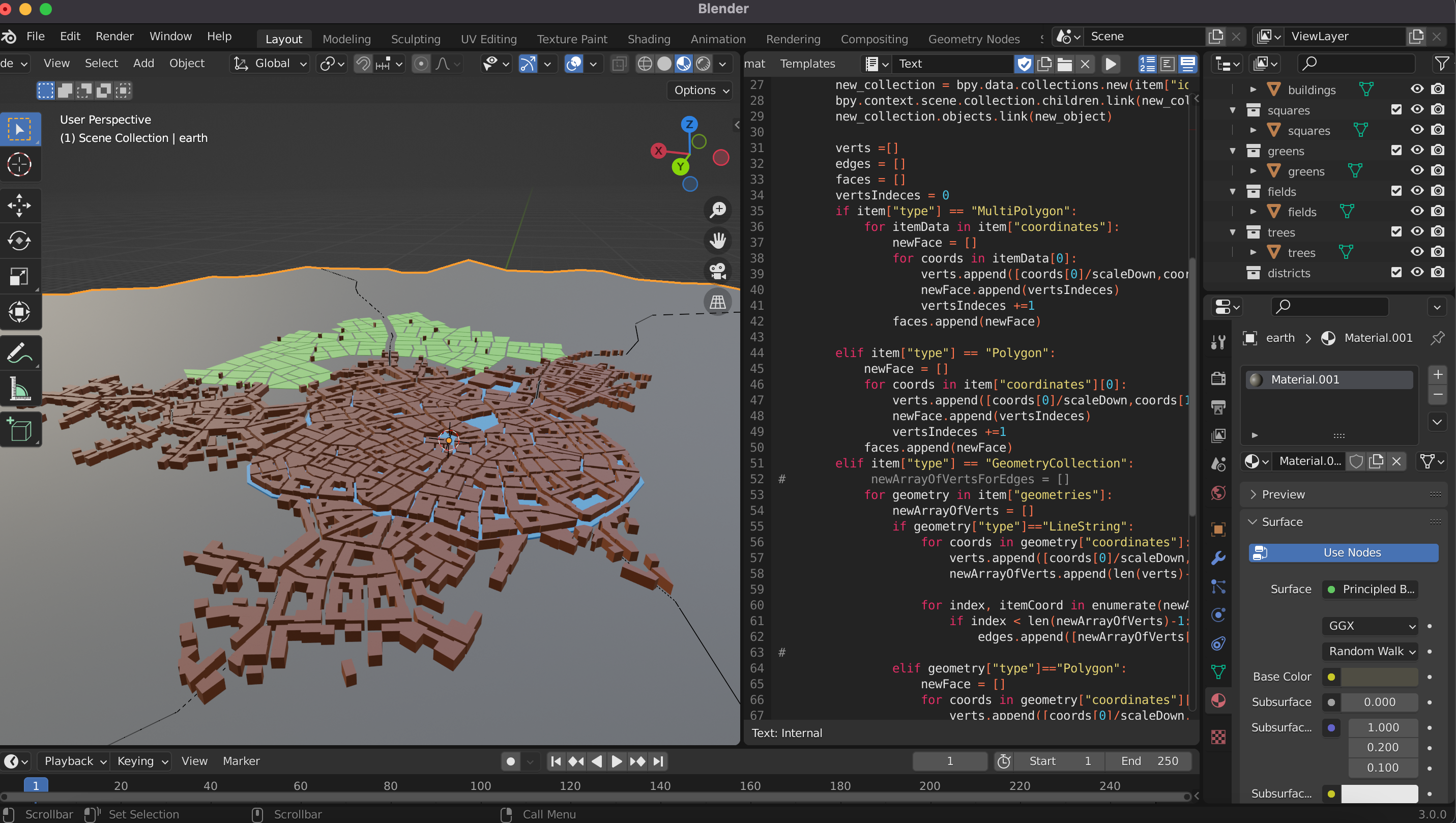Toggle auto keying record button
The height and width of the screenshot is (823, 1456).
511,761
